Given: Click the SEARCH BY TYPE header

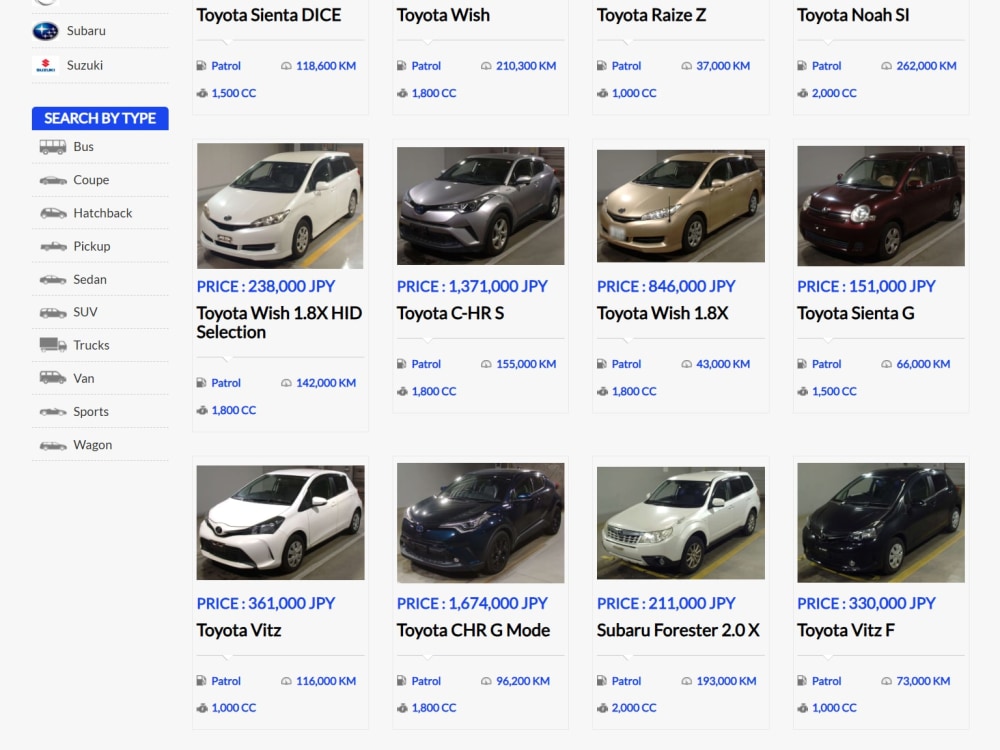Looking at the screenshot, I should 100,119.
